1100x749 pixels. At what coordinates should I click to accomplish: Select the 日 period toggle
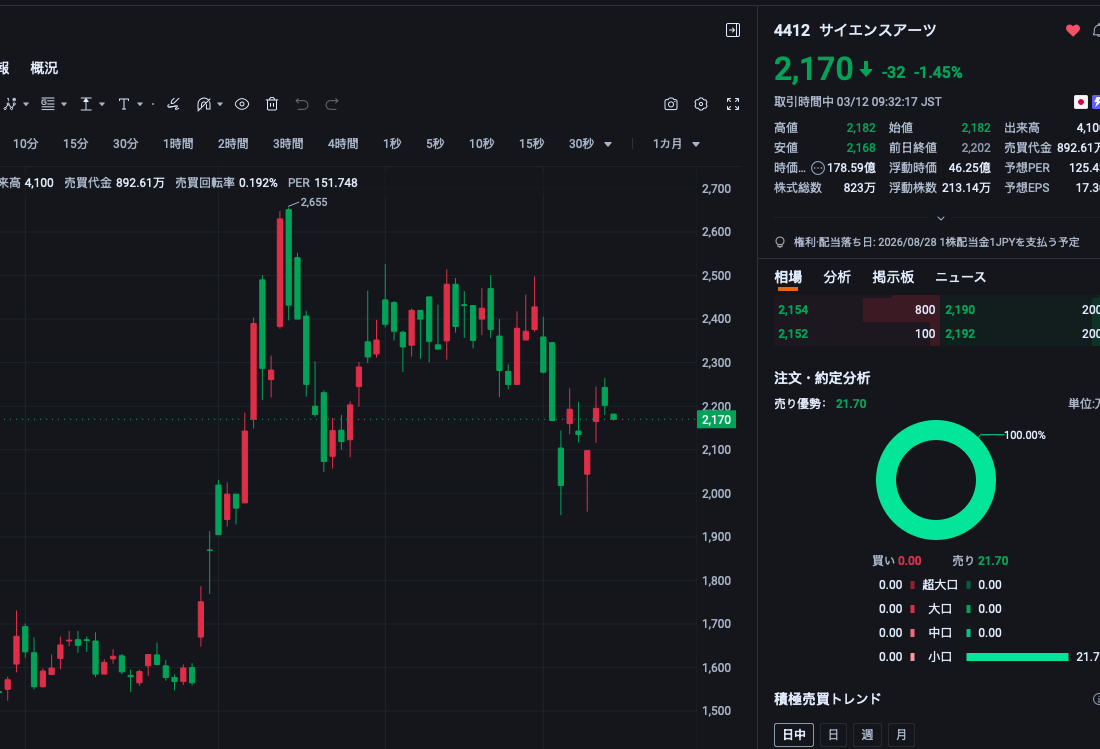833,735
